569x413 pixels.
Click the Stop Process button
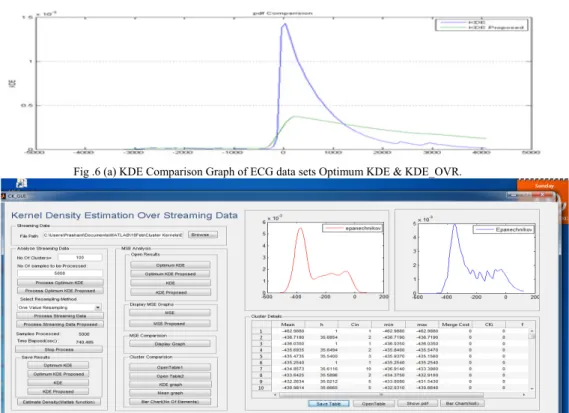[59, 349]
